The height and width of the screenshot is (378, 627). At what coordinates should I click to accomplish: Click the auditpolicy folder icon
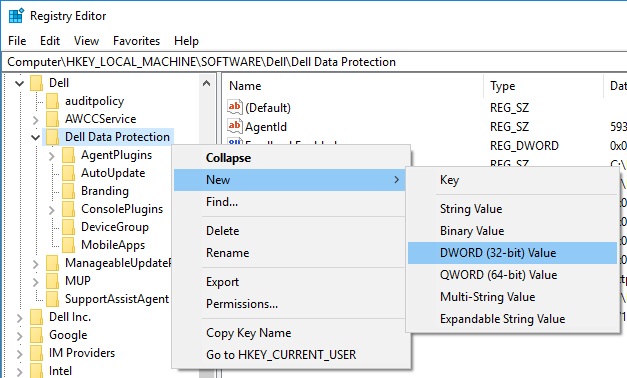[52, 101]
